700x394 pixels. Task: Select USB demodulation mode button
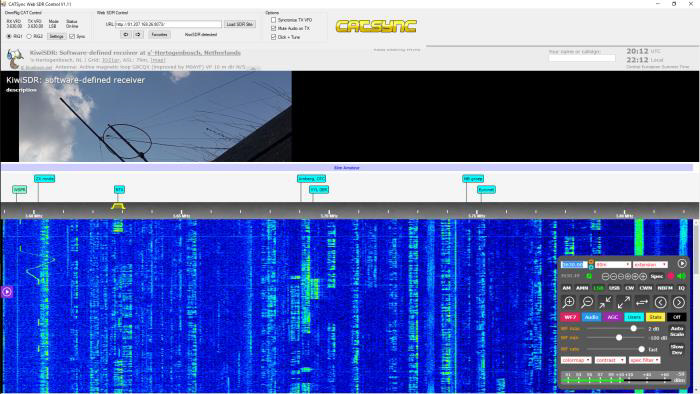coord(614,288)
